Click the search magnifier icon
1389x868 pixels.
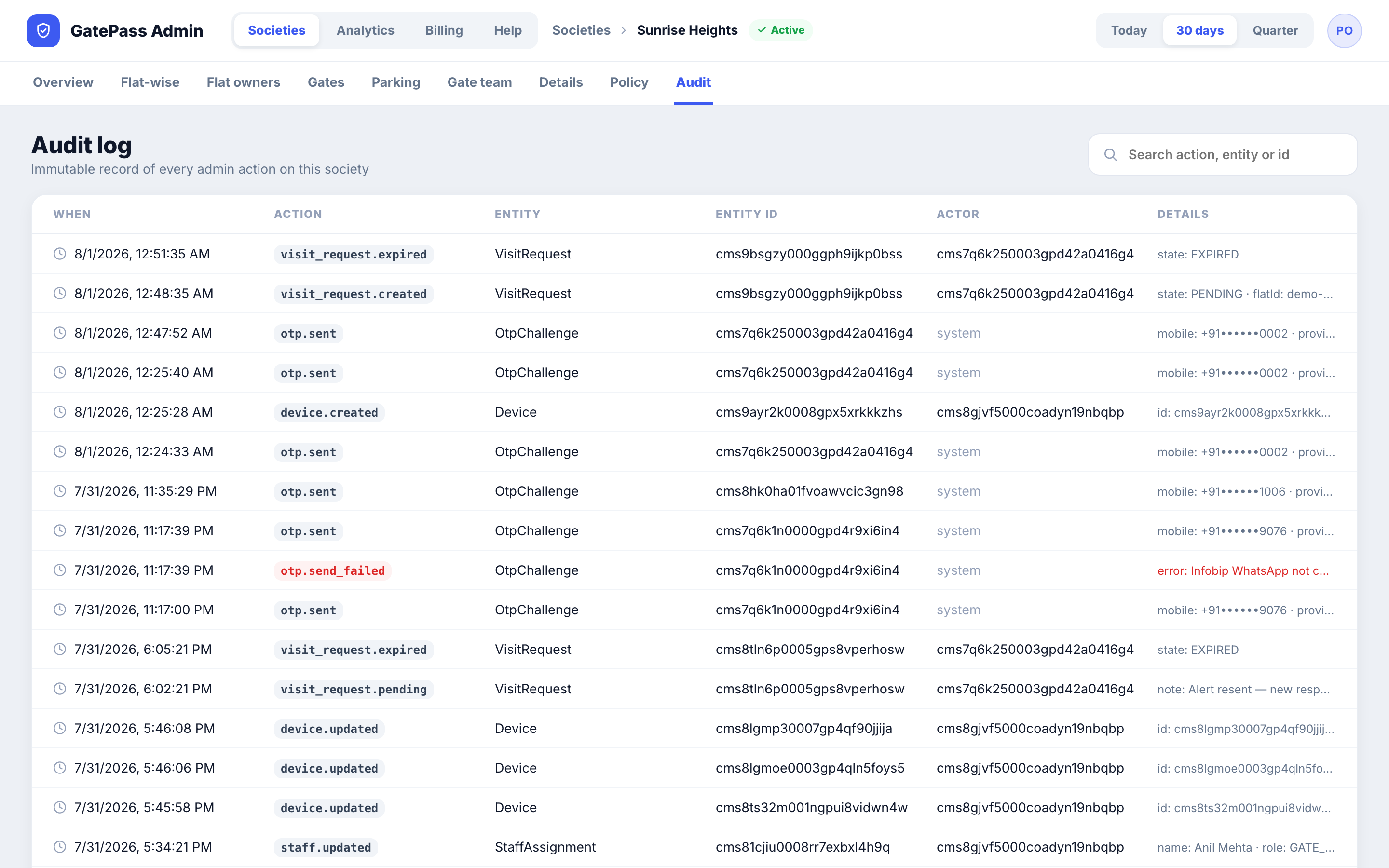(x=1110, y=154)
